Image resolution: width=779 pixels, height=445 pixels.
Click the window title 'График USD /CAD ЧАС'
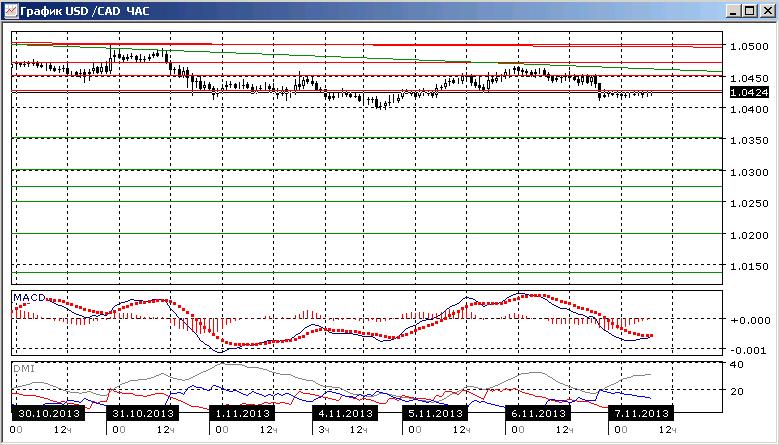pyautogui.click(x=84, y=10)
